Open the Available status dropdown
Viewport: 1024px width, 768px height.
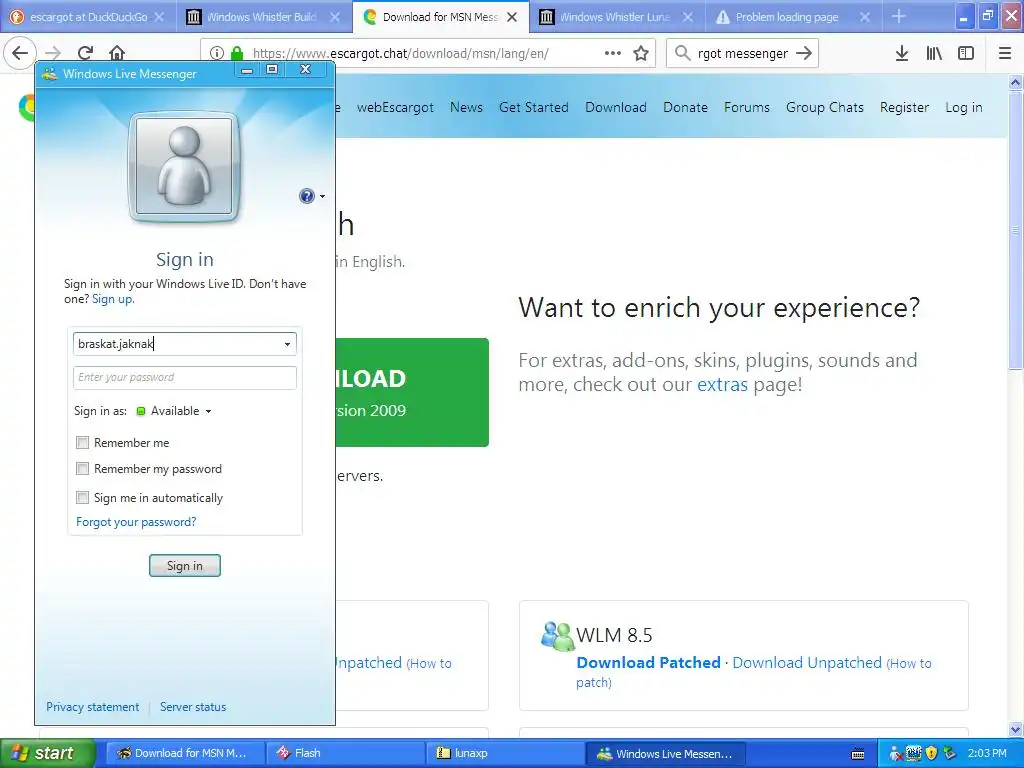pos(174,411)
